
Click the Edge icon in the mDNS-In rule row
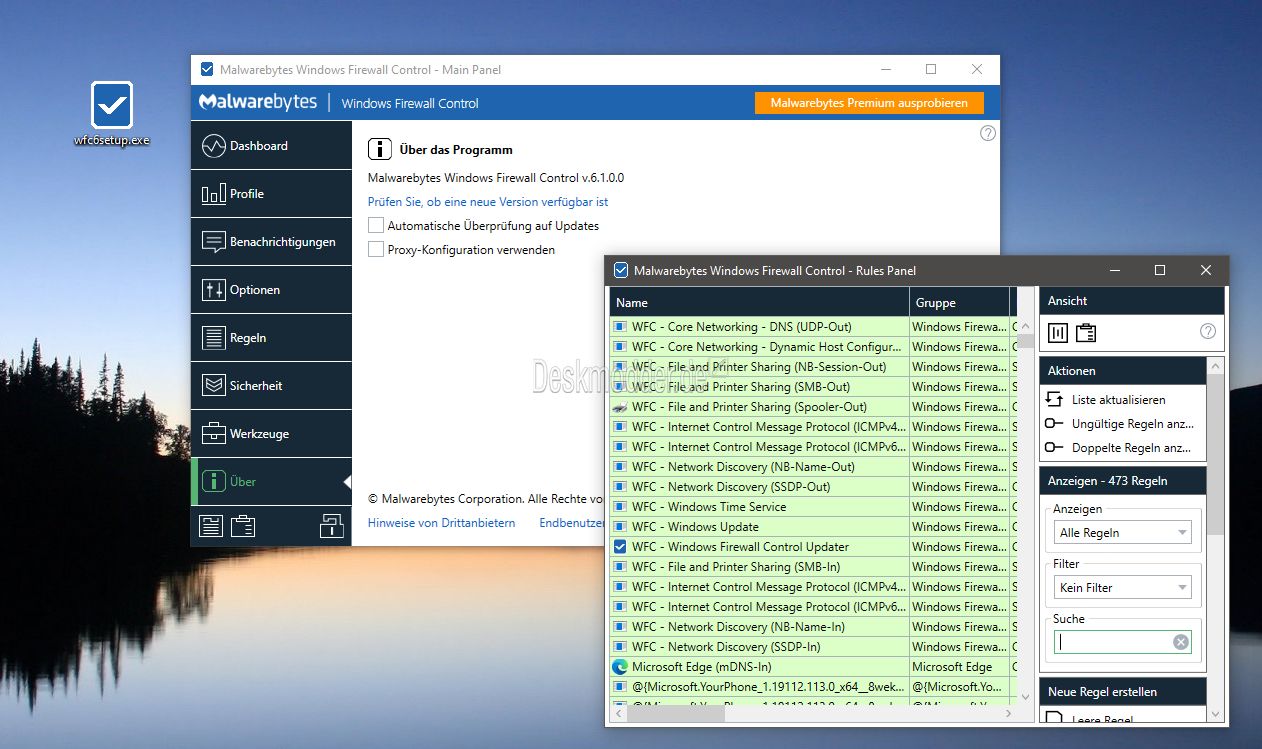click(x=620, y=667)
